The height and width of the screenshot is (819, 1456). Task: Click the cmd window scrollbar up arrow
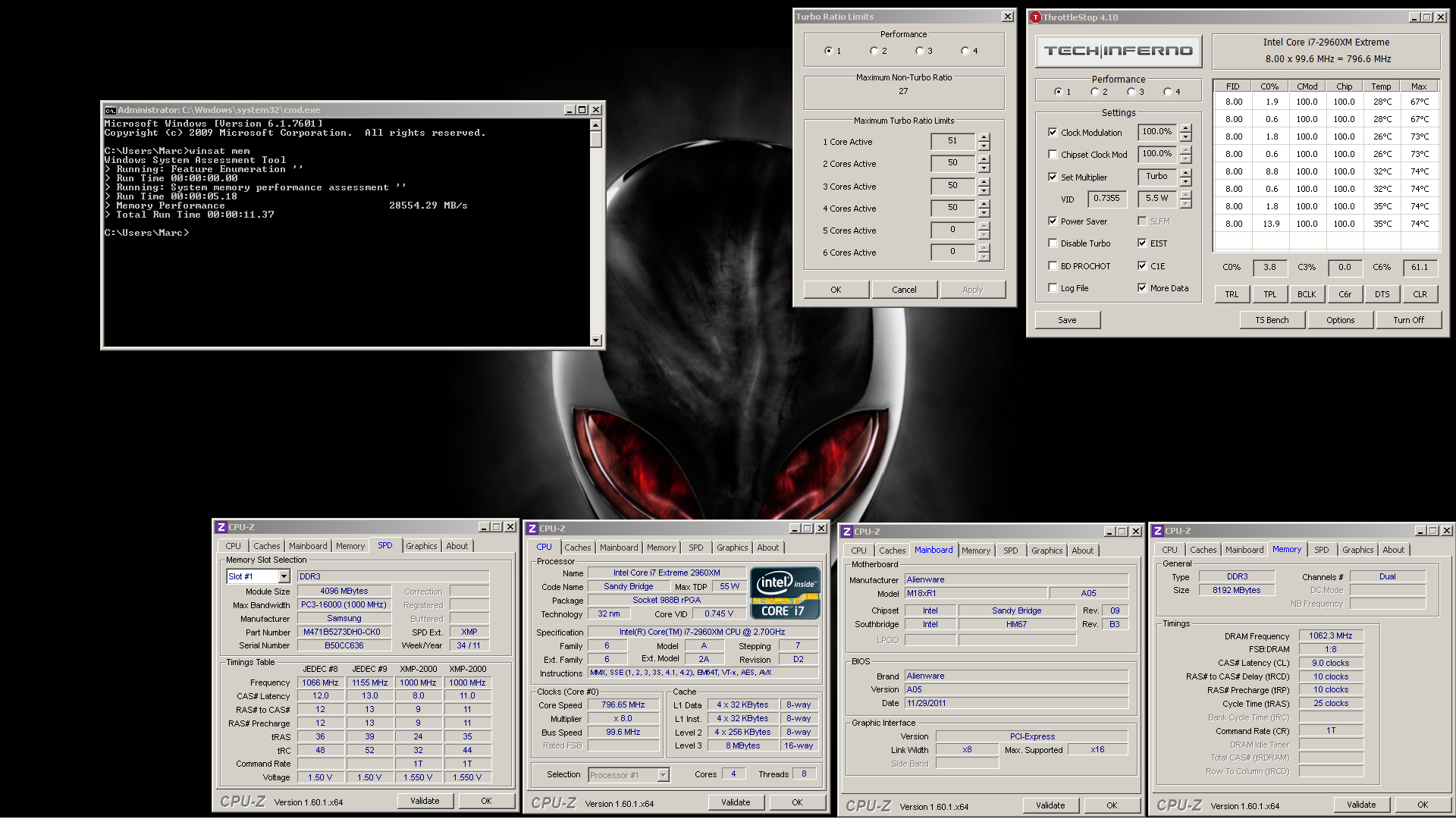pyautogui.click(x=596, y=124)
